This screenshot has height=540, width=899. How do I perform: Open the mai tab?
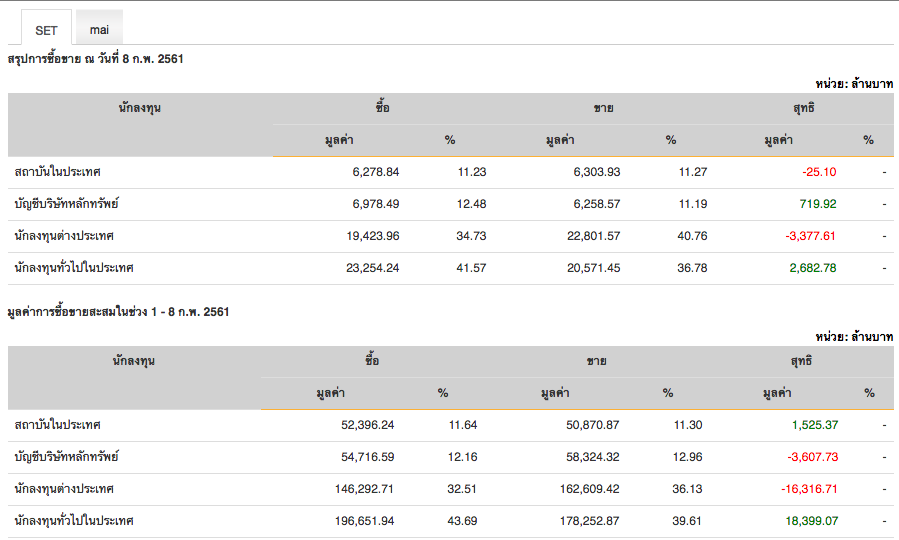[x=99, y=29]
